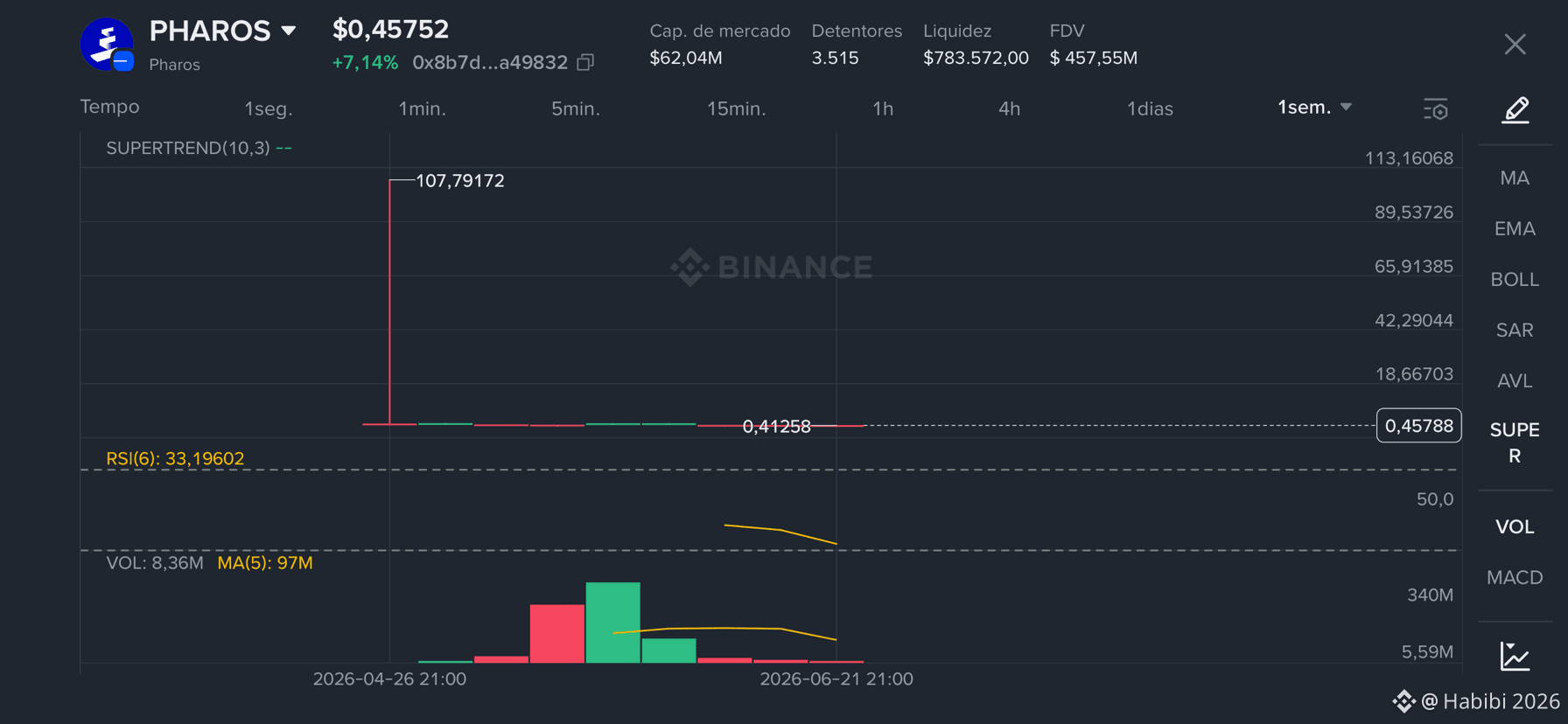Click the 2026-06-21 21:00 date label
The width and height of the screenshot is (1568, 724).
(x=836, y=679)
